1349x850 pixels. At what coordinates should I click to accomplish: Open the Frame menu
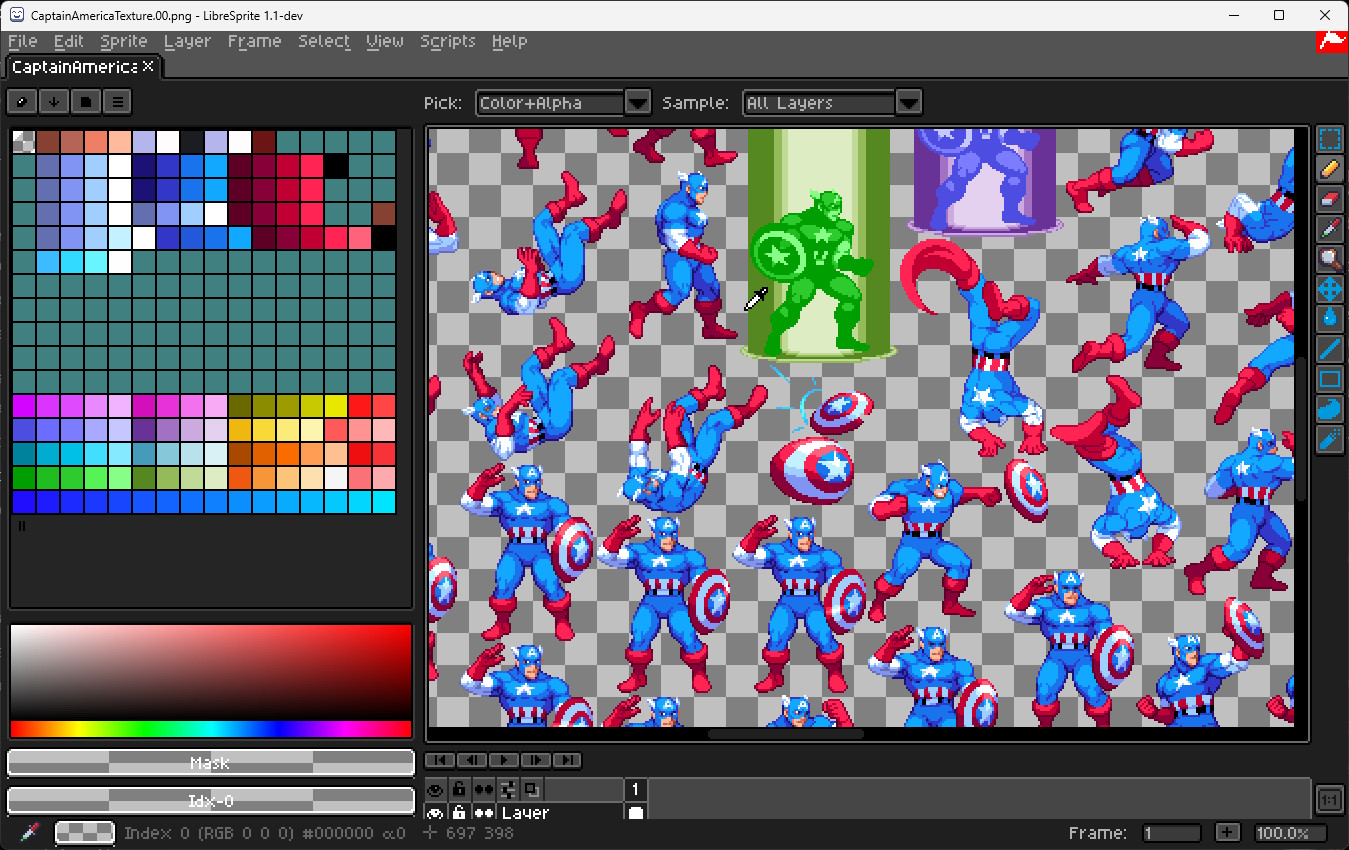click(x=254, y=41)
